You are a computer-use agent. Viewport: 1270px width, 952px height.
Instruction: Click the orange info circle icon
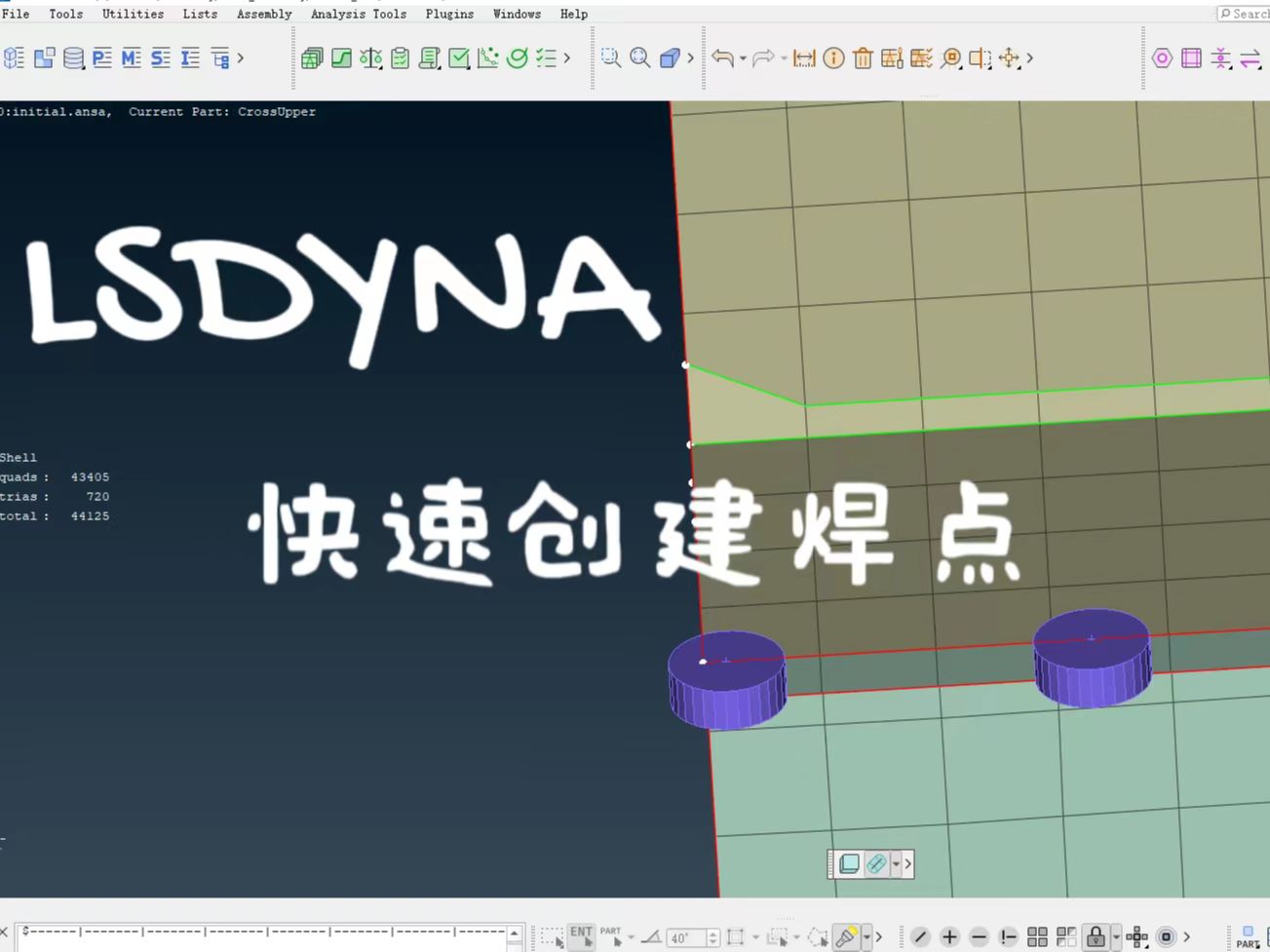[x=833, y=58]
